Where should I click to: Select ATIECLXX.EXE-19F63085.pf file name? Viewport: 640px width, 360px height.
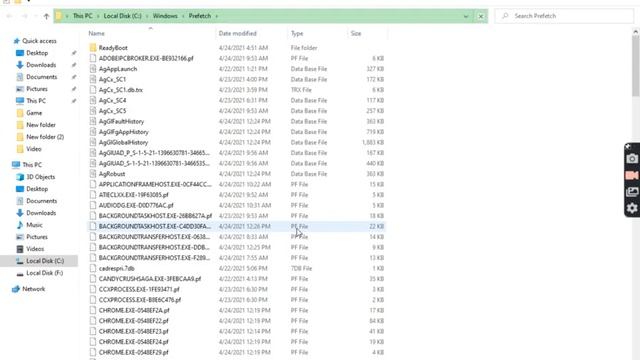tap(133, 195)
